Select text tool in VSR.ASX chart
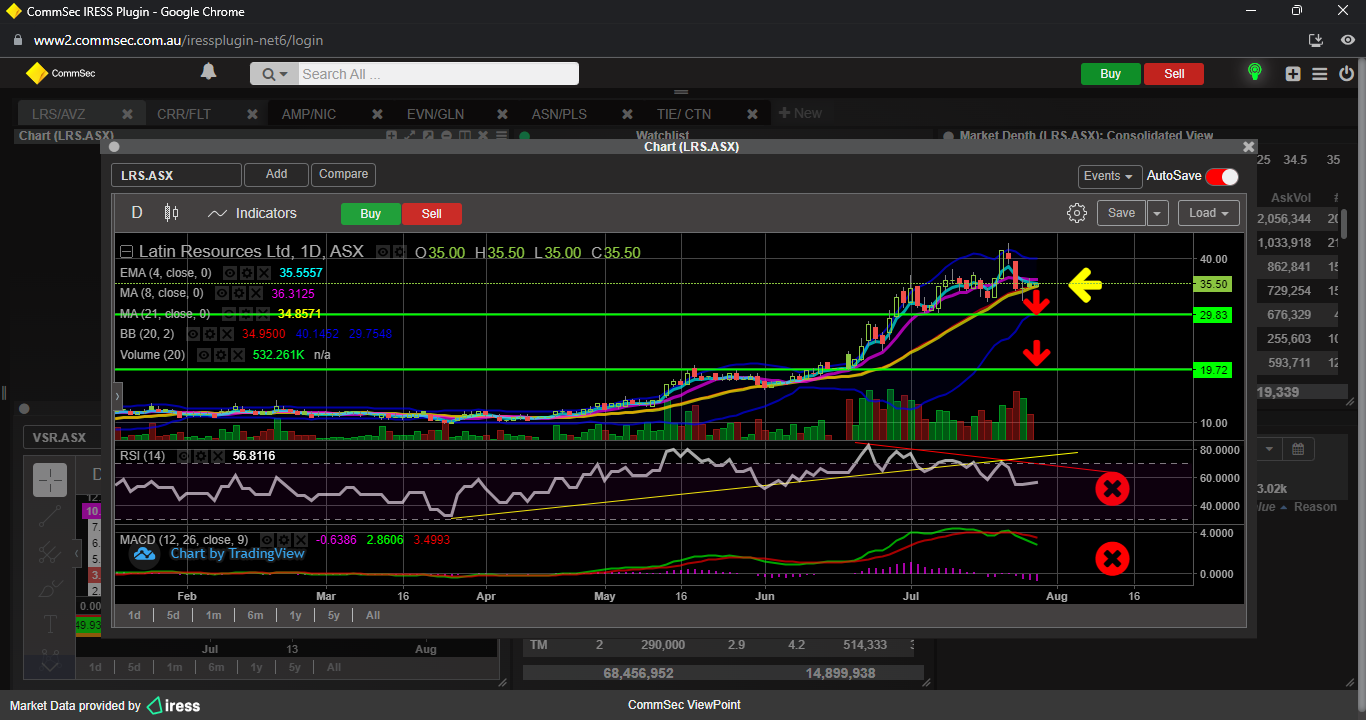 tap(50, 625)
